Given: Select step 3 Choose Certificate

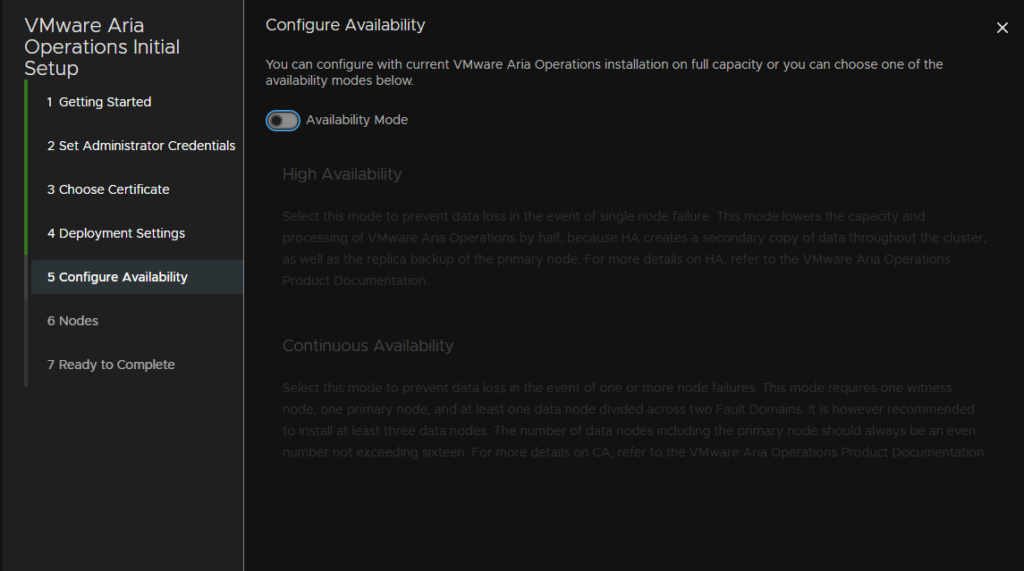Looking at the screenshot, I should click(108, 189).
